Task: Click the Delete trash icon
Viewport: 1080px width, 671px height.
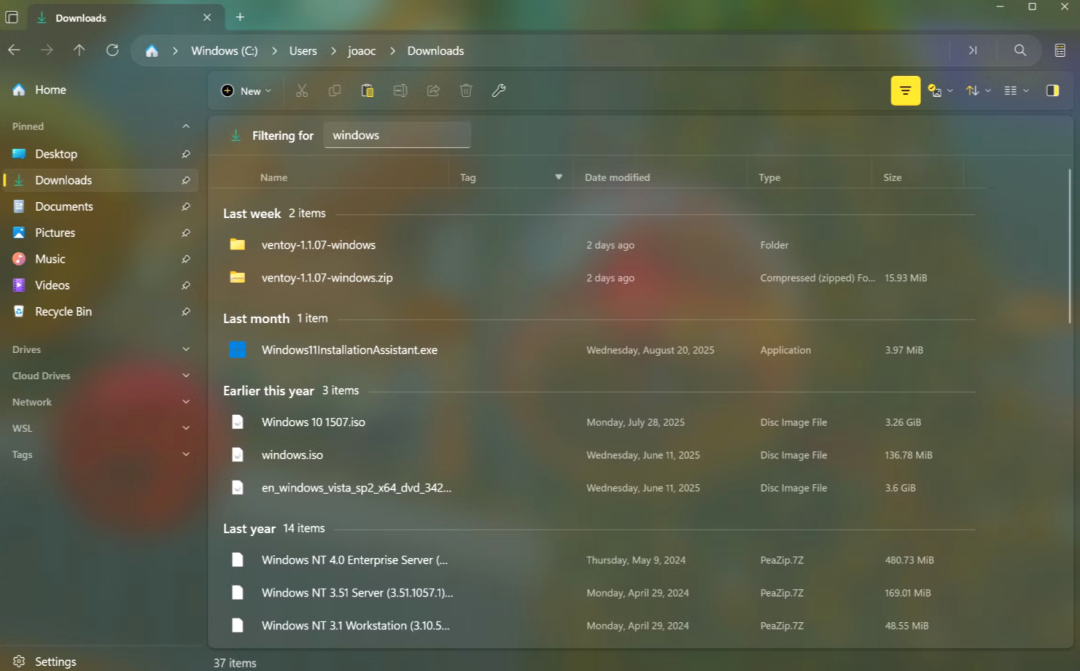Action: click(466, 91)
